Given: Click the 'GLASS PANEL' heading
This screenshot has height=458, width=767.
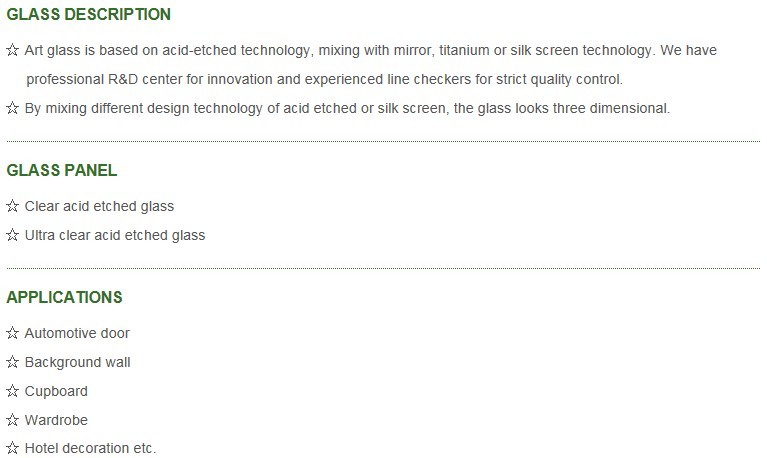Looking at the screenshot, I should (x=62, y=170).
